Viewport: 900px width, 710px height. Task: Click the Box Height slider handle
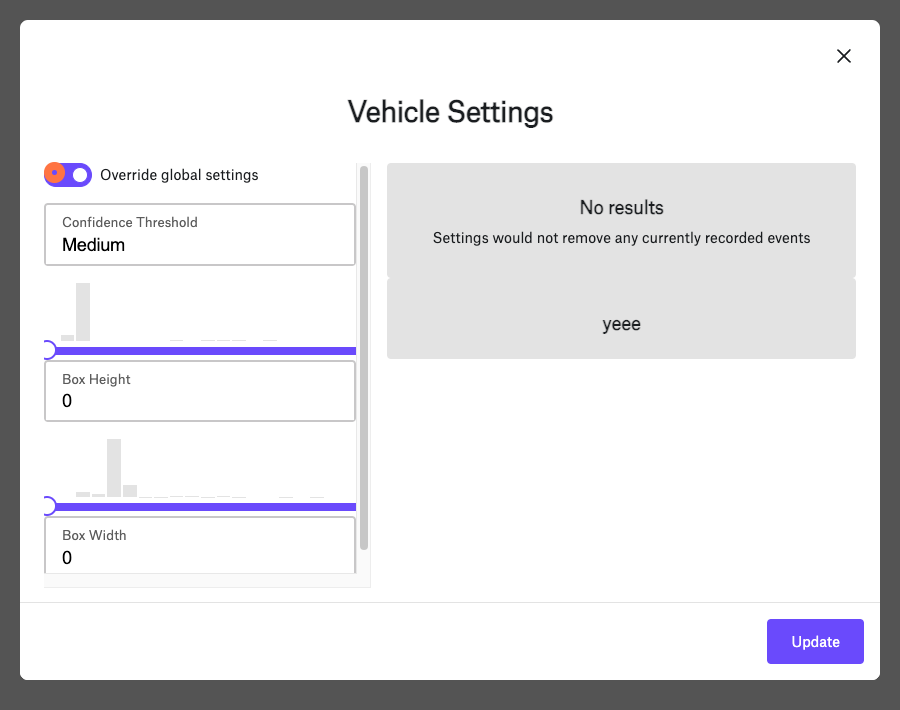(49, 506)
